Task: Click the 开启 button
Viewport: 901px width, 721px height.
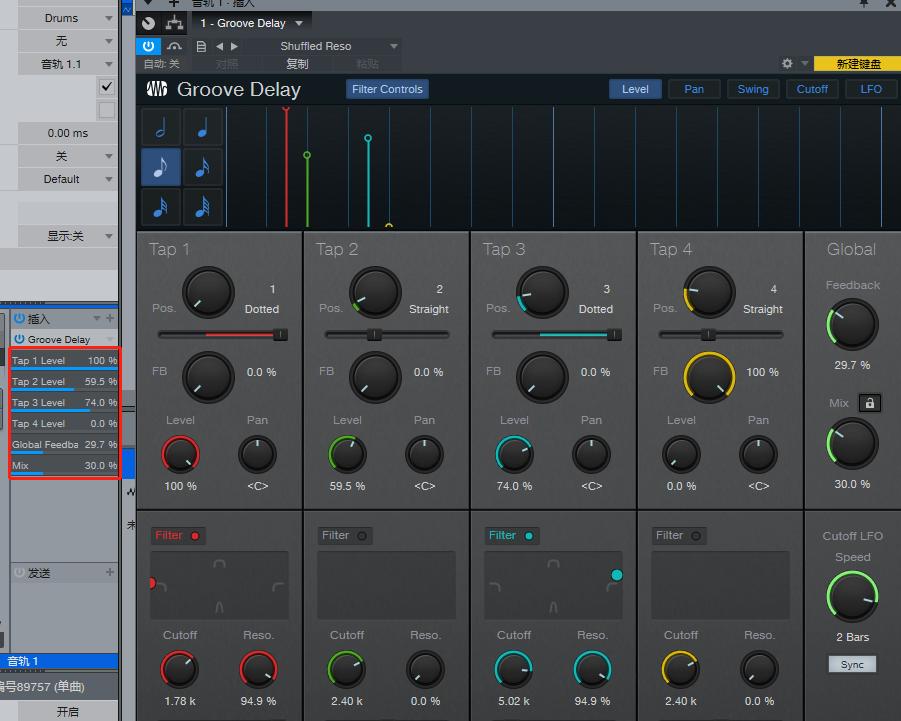Action: 67,711
